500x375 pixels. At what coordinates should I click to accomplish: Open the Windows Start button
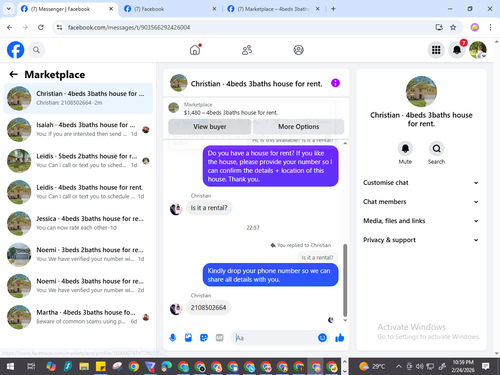(x=10, y=367)
